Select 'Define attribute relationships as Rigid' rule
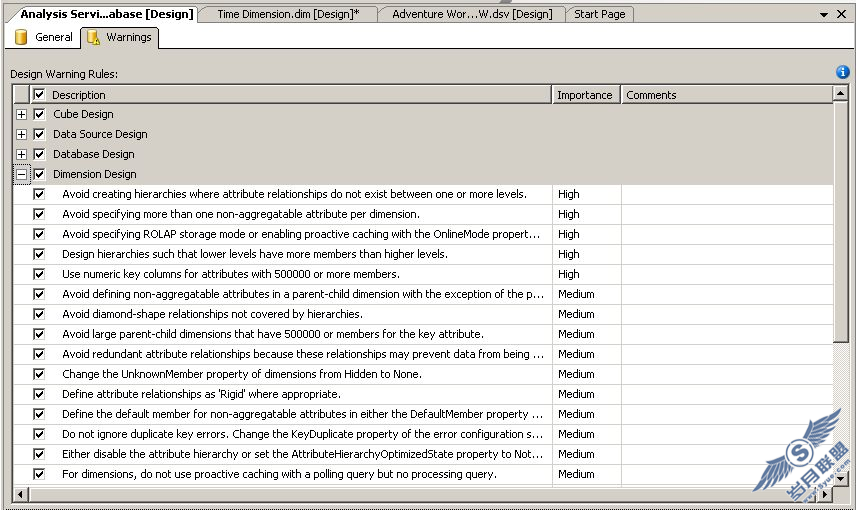The height and width of the screenshot is (510, 856). click(201, 394)
